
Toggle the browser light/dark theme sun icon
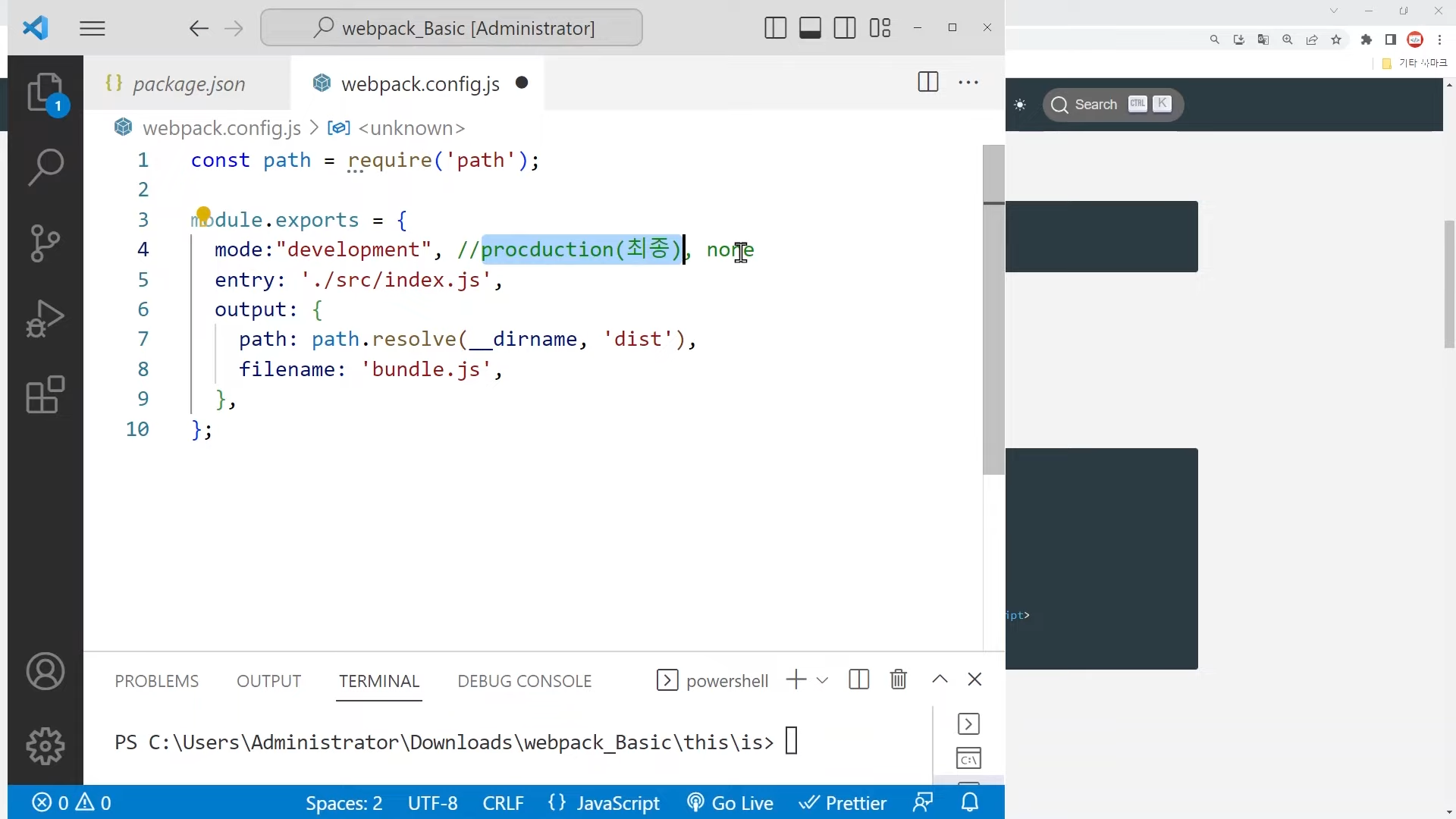pos(1020,105)
